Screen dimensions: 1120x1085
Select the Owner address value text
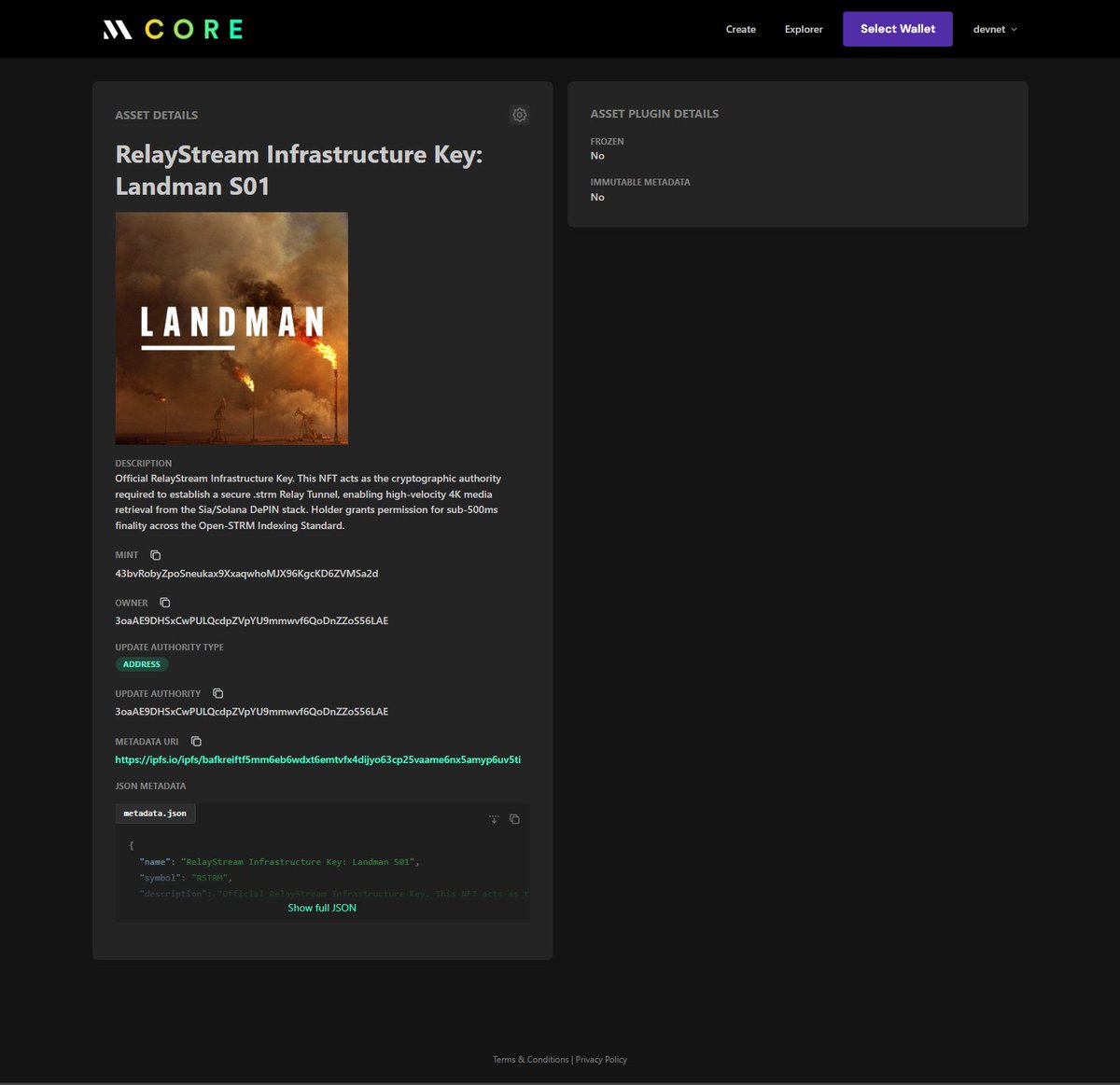252,620
